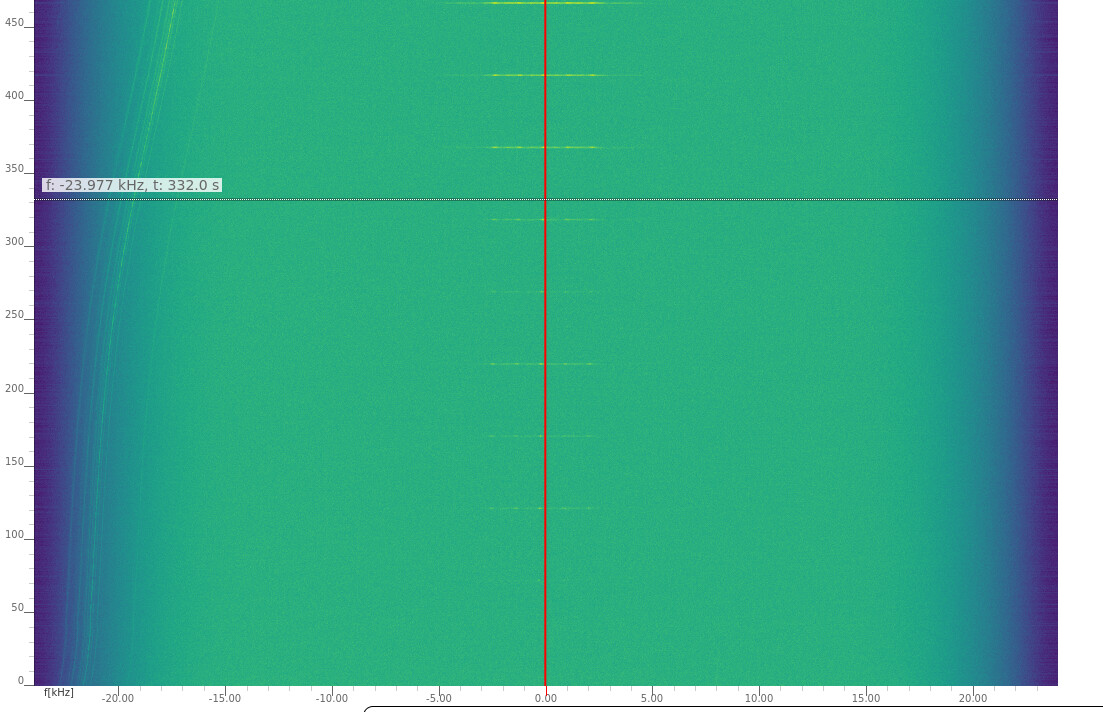Click the red center frequency line
Viewport: 1103px width, 712px height.
coord(545,400)
